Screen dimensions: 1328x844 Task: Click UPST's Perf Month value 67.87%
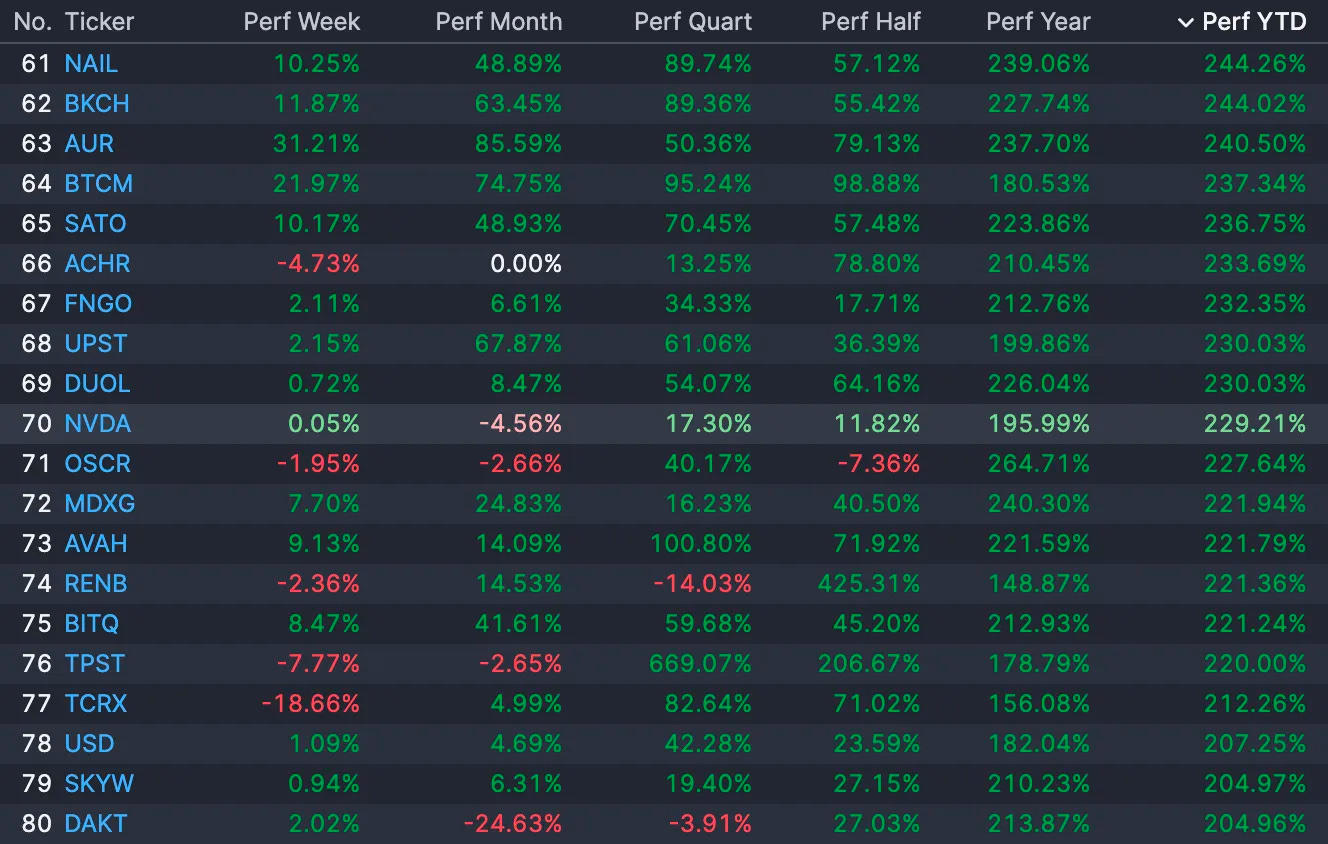point(519,344)
